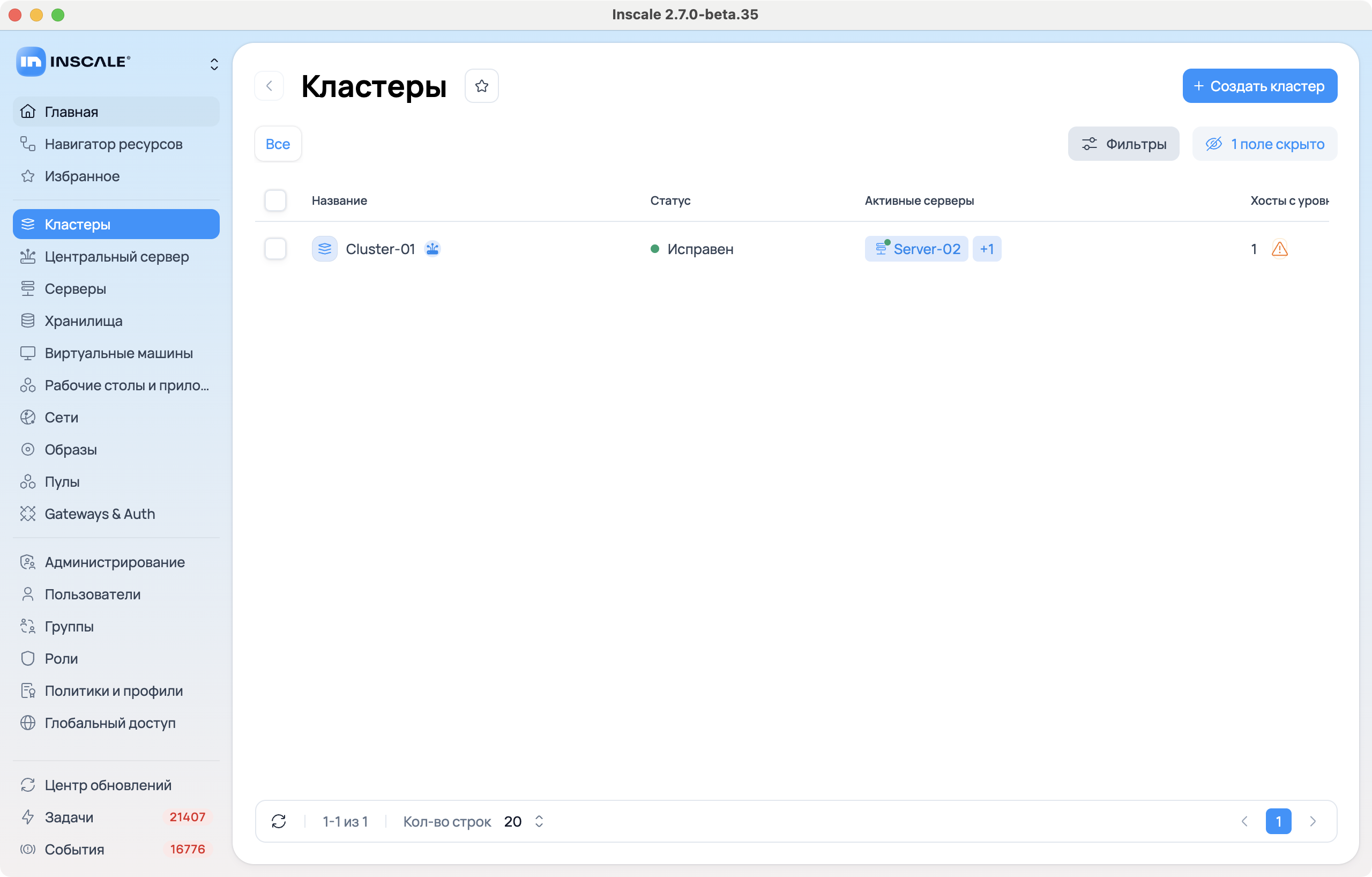
Task: Open Политики и профили section
Action: (x=116, y=690)
